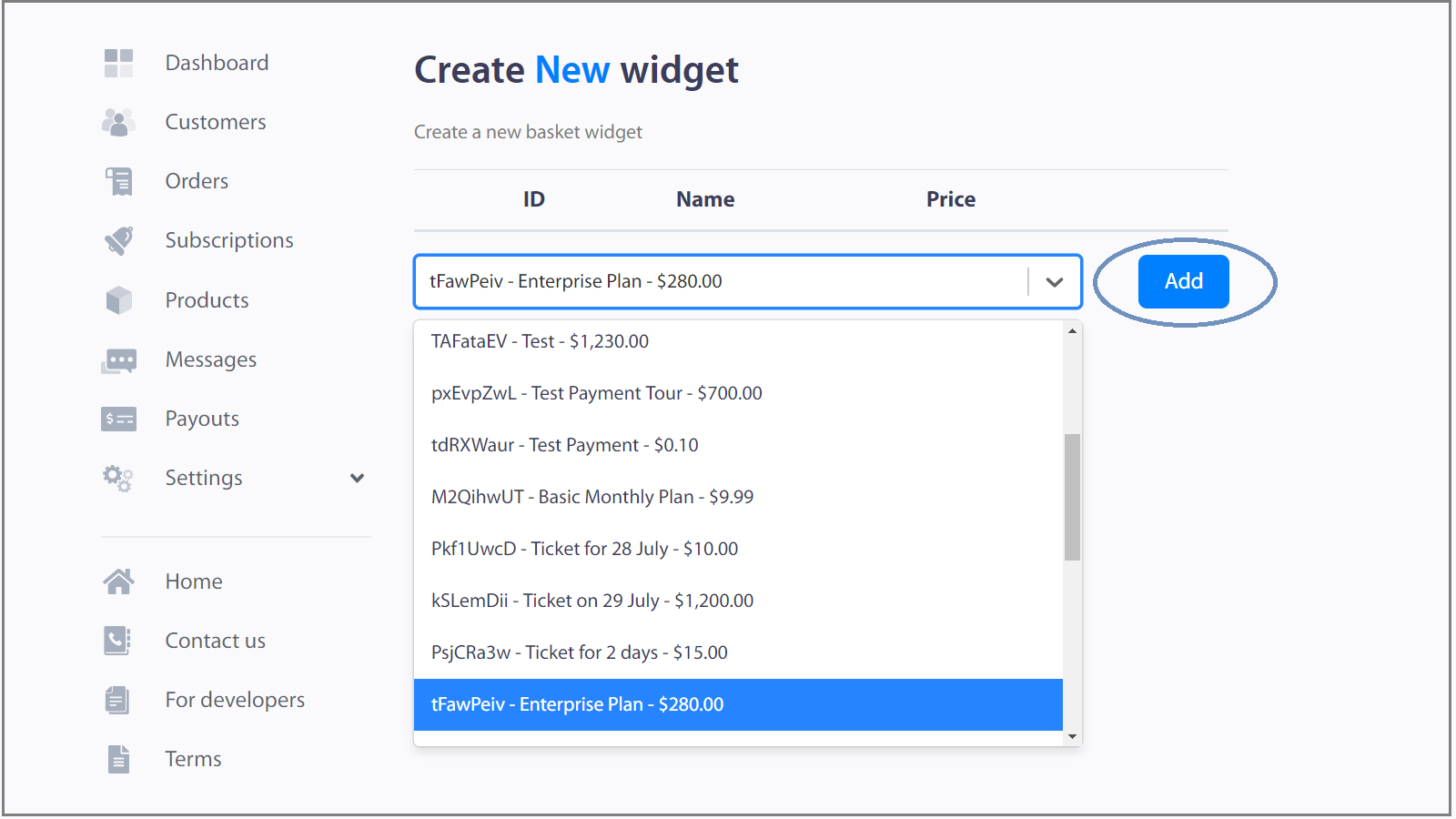Click the Products box icon

(x=118, y=300)
